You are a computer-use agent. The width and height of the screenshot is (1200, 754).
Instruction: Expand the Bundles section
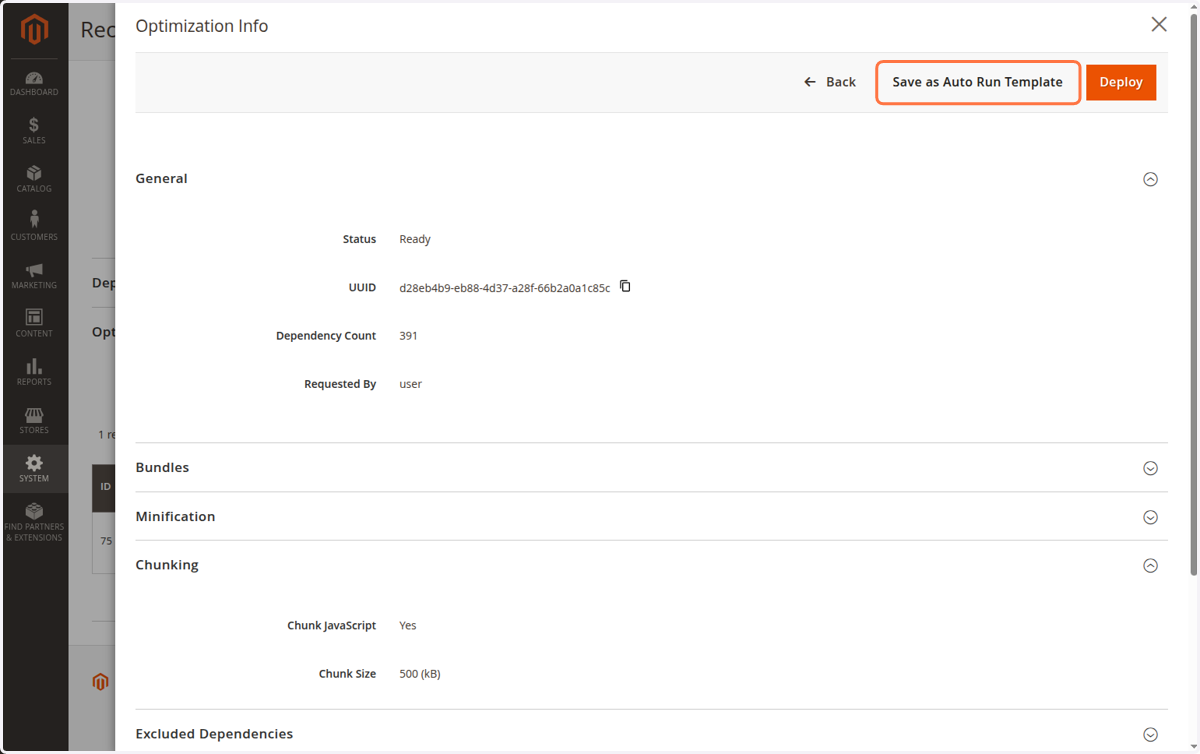[x=1150, y=468]
